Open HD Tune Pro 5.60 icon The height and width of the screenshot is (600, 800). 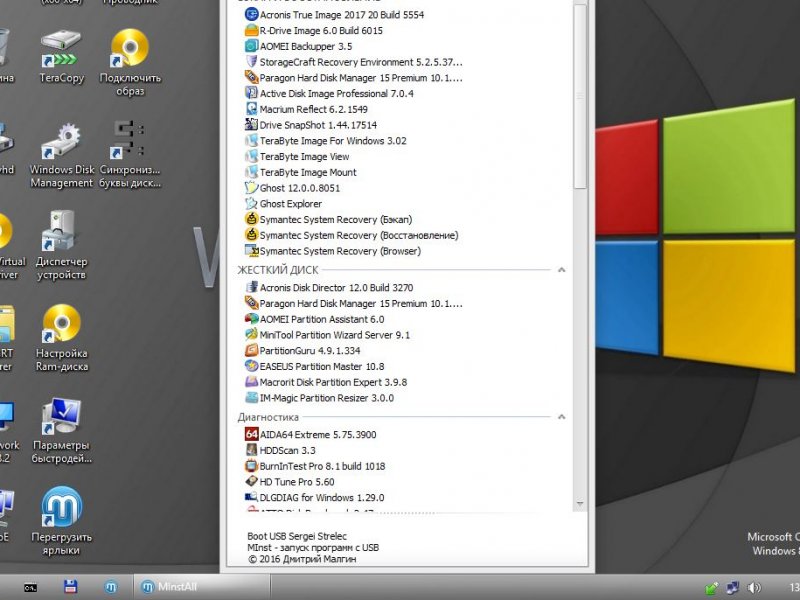(x=252, y=482)
